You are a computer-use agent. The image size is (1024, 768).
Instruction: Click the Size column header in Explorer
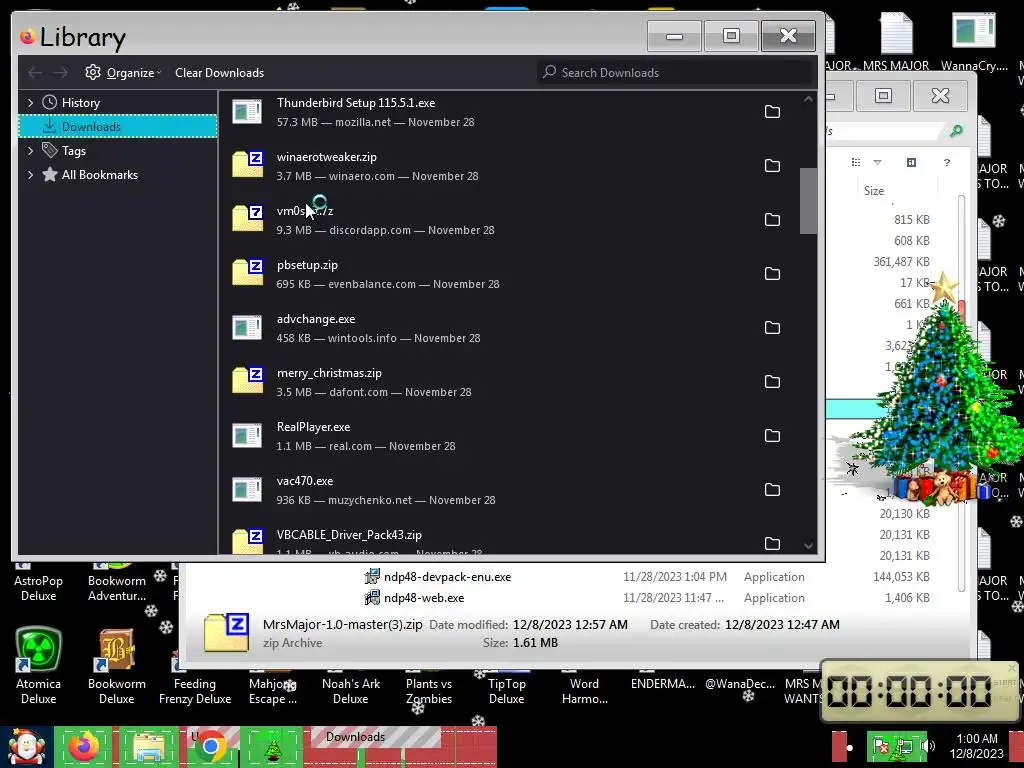coord(874,191)
